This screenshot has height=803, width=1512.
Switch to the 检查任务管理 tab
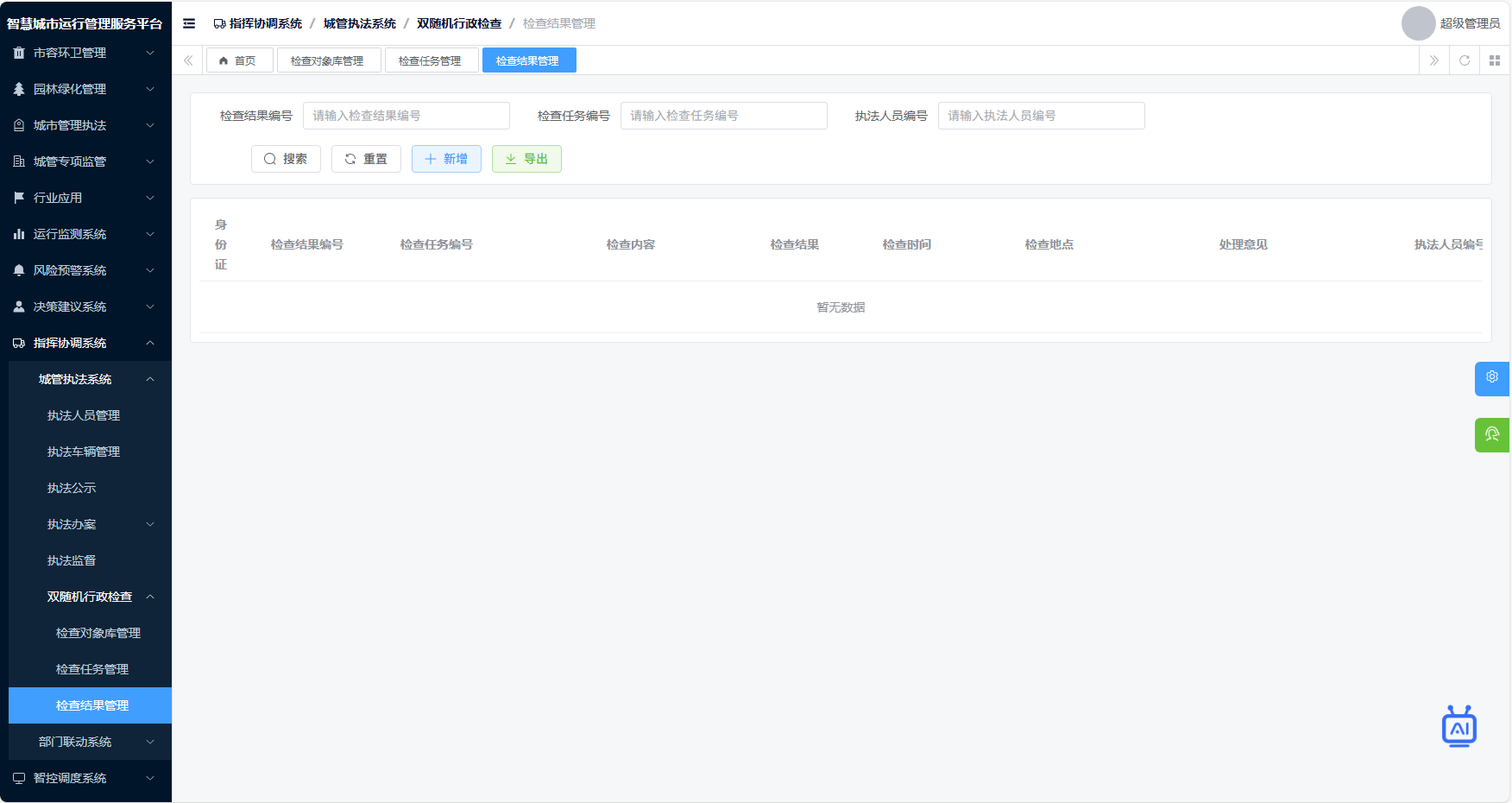click(x=431, y=60)
